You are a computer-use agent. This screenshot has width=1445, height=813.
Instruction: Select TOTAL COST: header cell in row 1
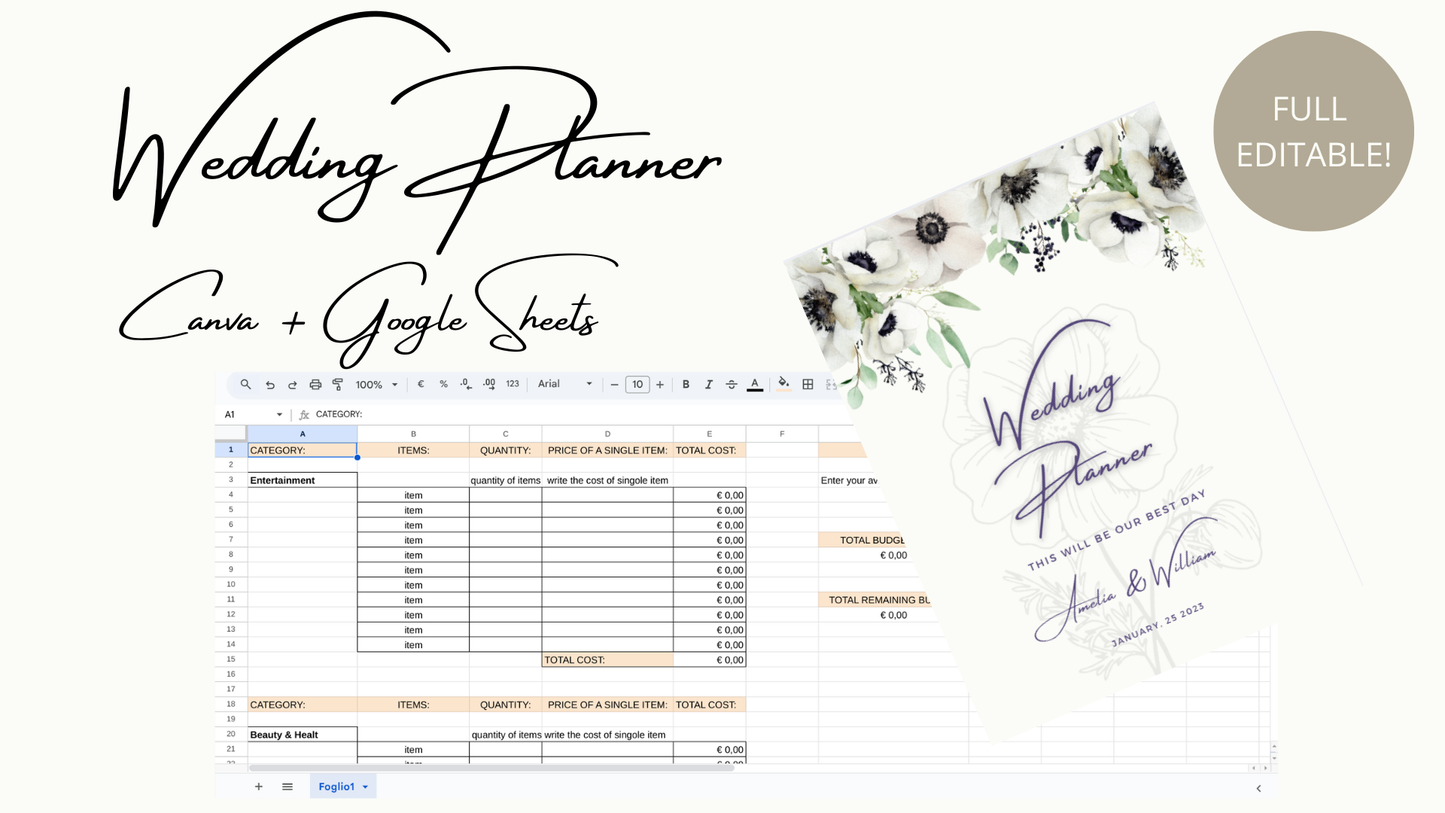[x=710, y=450]
